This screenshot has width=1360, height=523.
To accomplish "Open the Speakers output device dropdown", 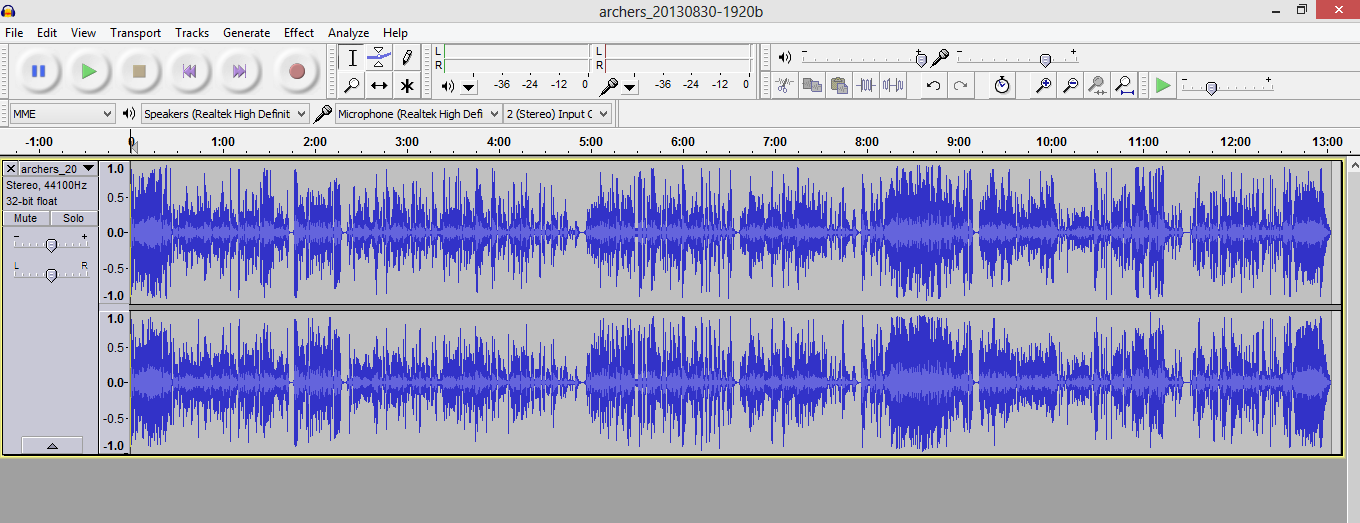I will [225, 114].
